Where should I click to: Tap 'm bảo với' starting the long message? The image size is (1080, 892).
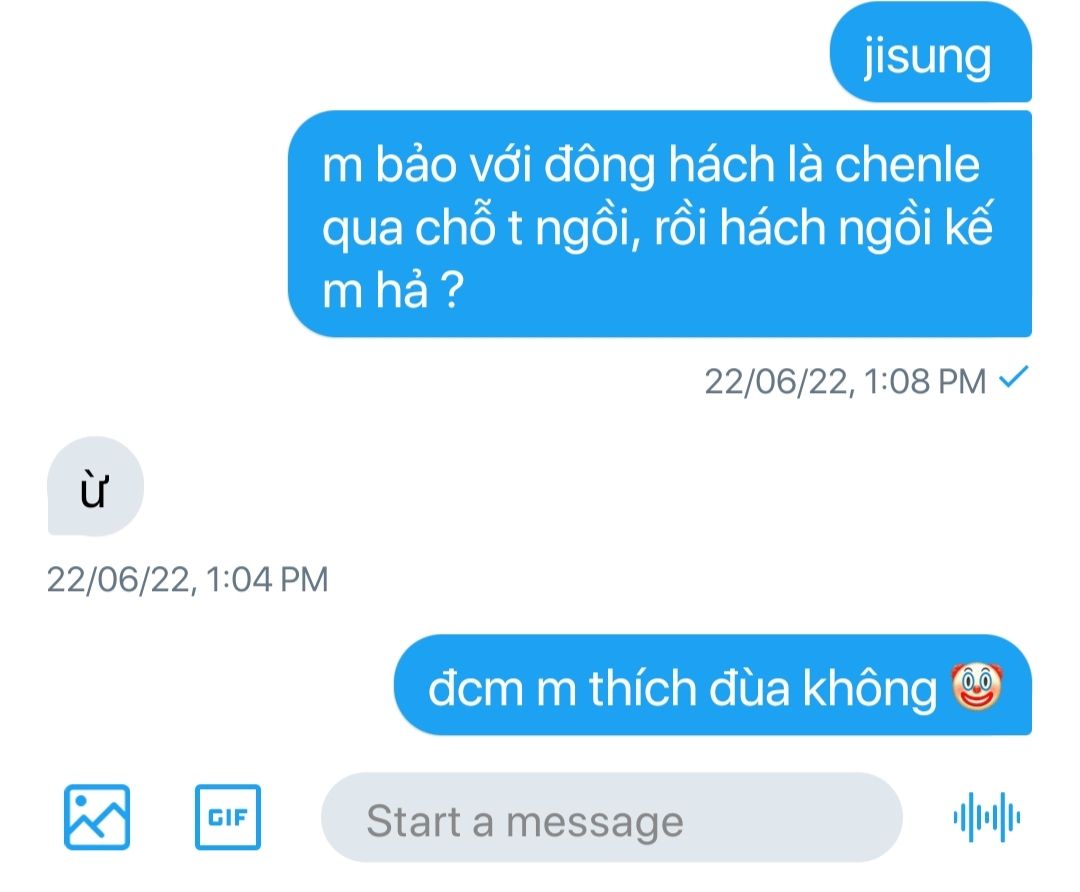pyautogui.click(x=426, y=165)
